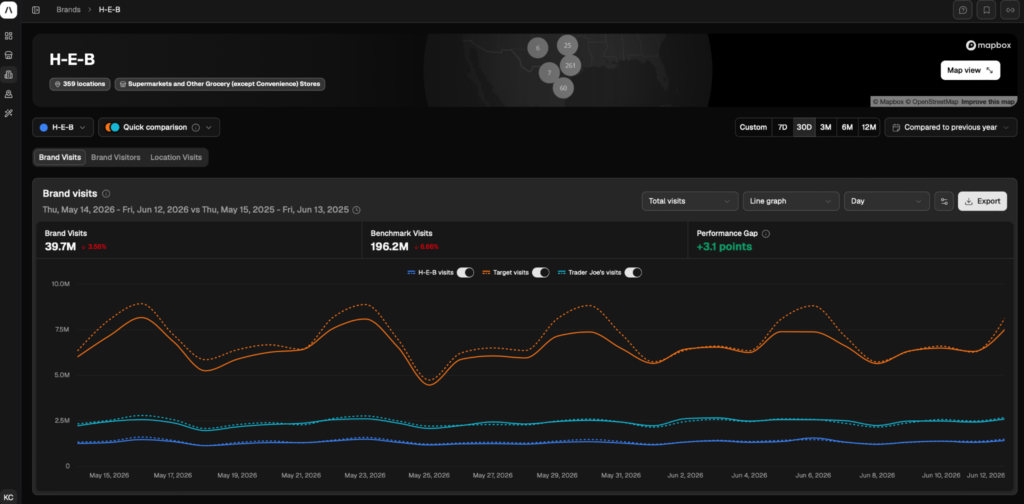This screenshot has width=1024, height=504.
Task: Click the KC user avatar
Action: coord(8,497)
